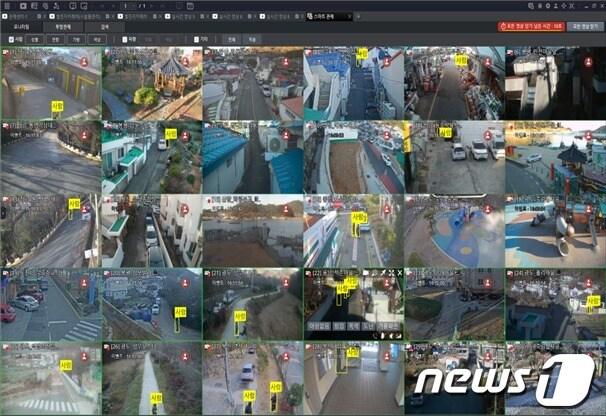Screen dimensions: 606x420
Task: Click the pencil icon on camera 22 overlay
Action: click(x=383, y=273)
